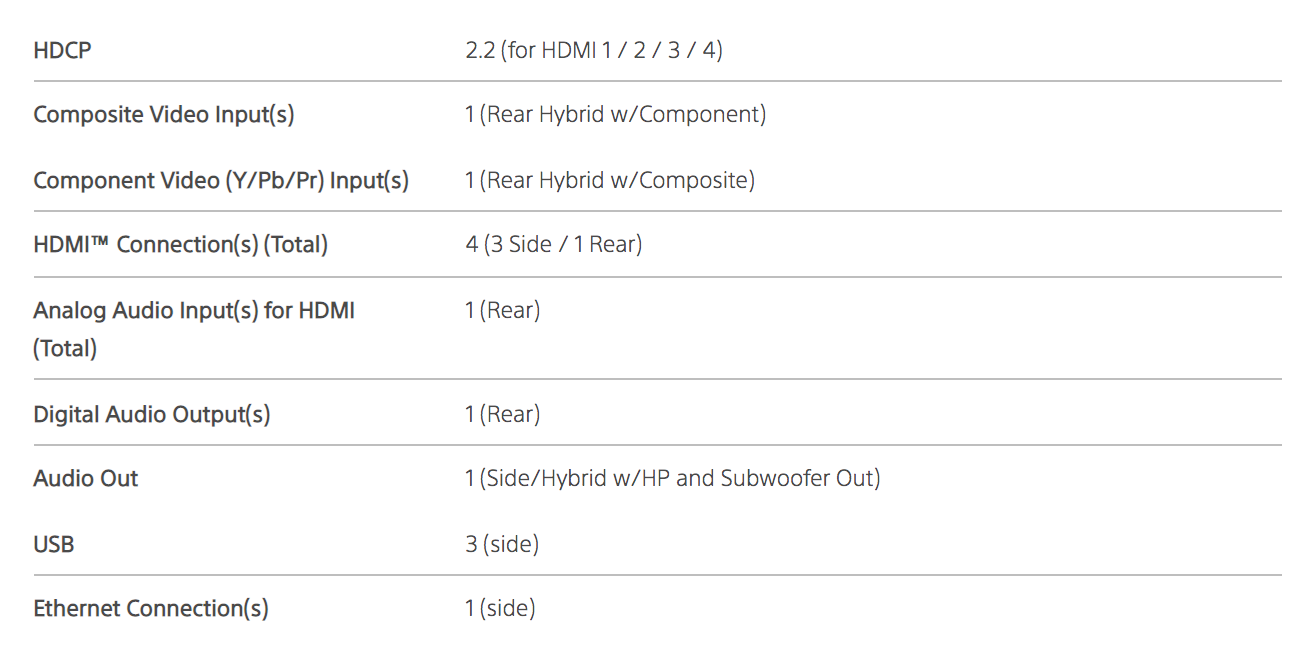1316x660 pixels.
Task: Click the HDCP value "2.2 (for HDMI 1 / 2 / 3 / 4)"
Action: pyautogui.click(x=593, y=49)
